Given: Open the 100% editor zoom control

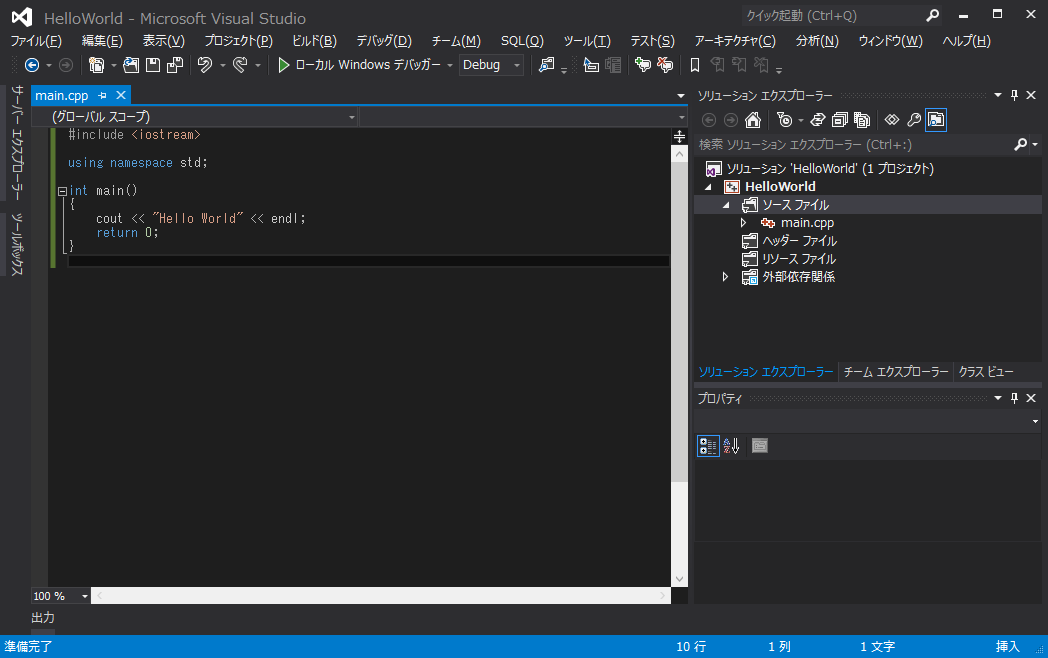Looking at the screenshot, I should pyautogui.click(x=58, y=595).
